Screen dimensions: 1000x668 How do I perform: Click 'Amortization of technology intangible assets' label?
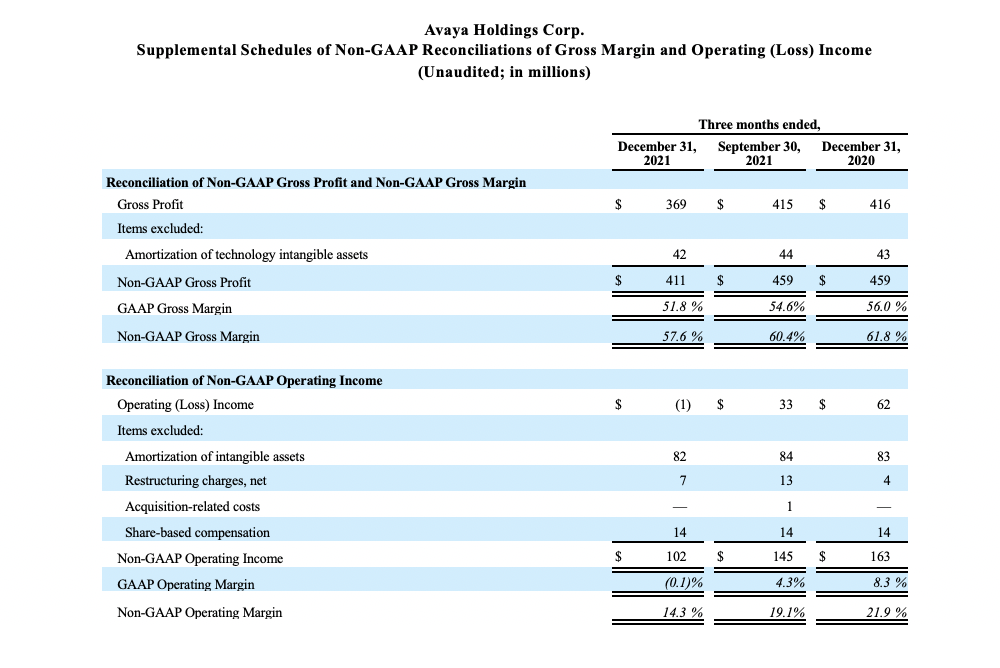click(x=246, y=255)
